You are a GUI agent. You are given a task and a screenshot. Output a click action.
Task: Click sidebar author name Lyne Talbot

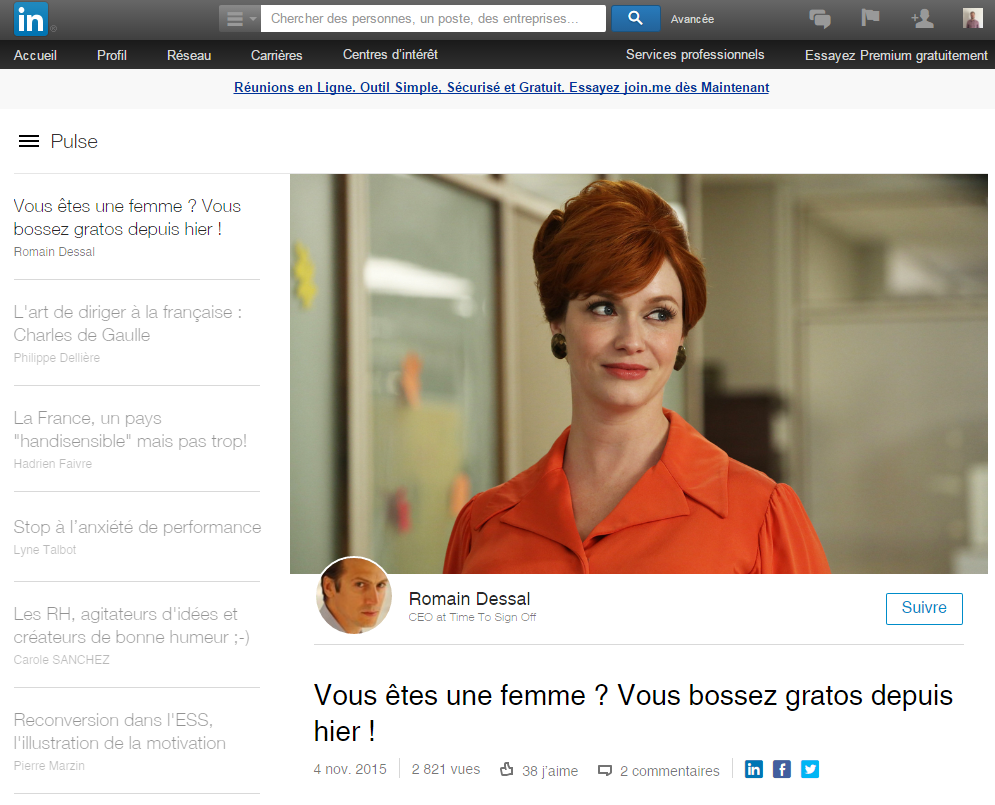click(44, 549)
